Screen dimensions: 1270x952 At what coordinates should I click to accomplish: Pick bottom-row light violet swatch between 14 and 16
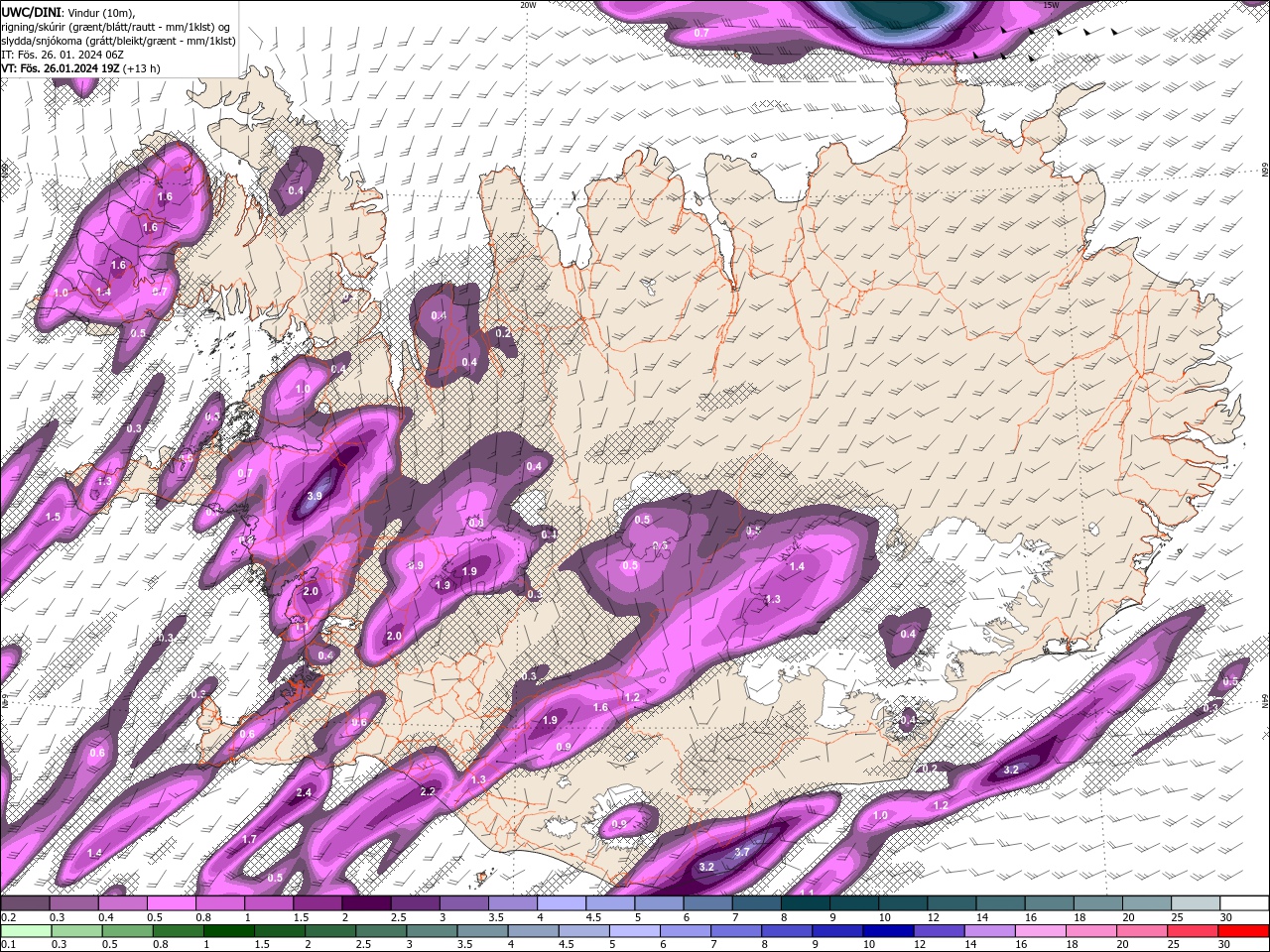(x=988, y=931)
